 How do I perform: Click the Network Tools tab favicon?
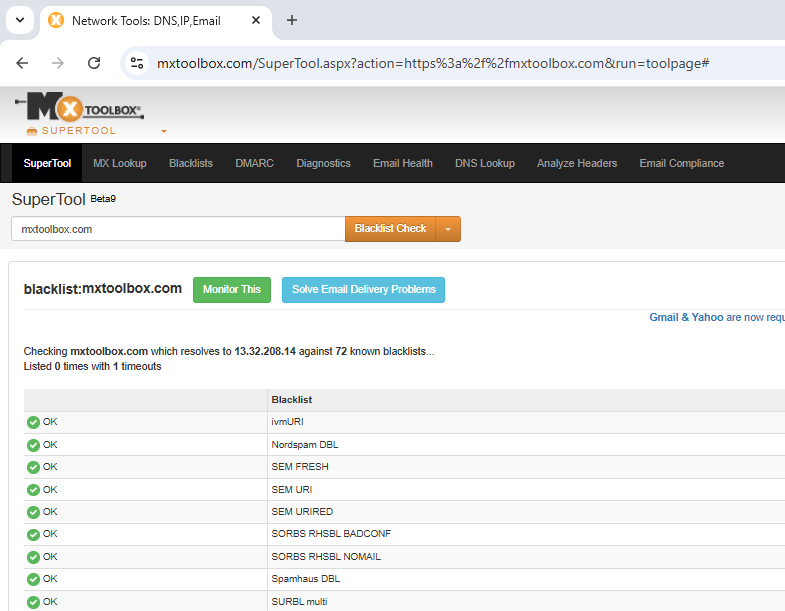[x=56, y=20]
